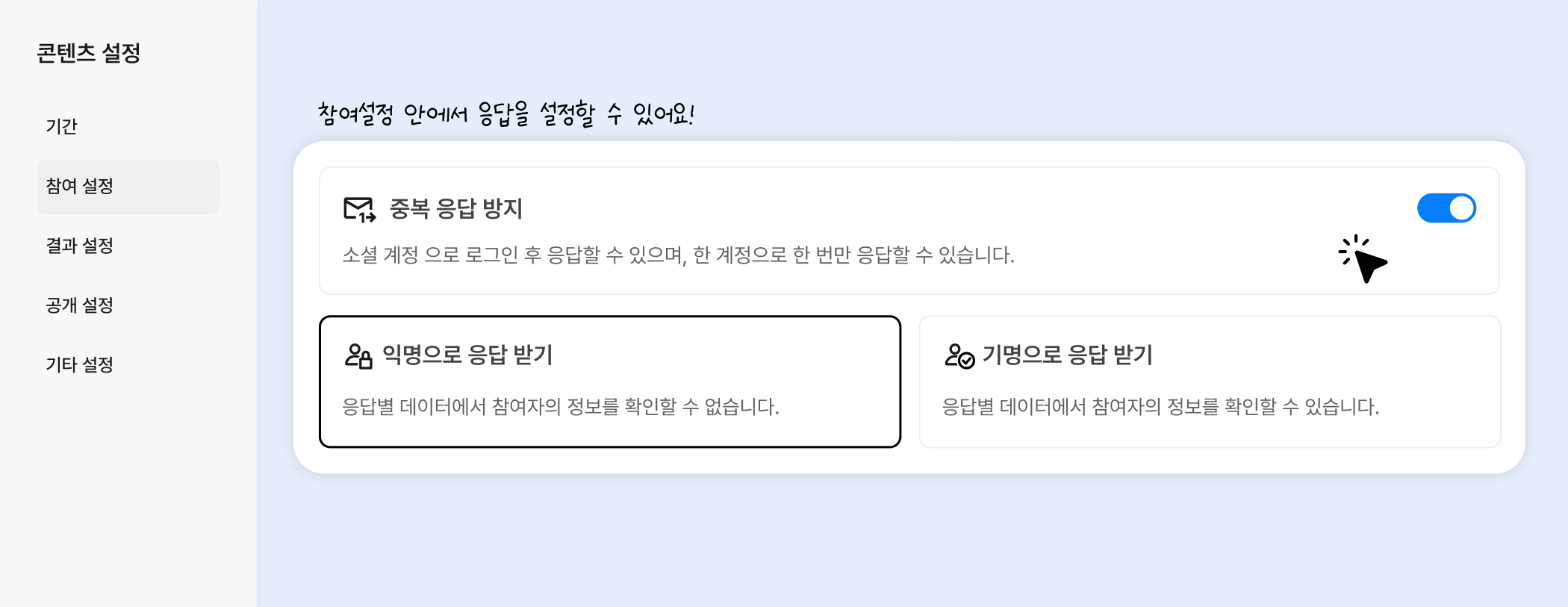This screenshot has height=607, width=1568.
Task: Go to 결과 설정 in the sidebar
Action: point(80,246)
